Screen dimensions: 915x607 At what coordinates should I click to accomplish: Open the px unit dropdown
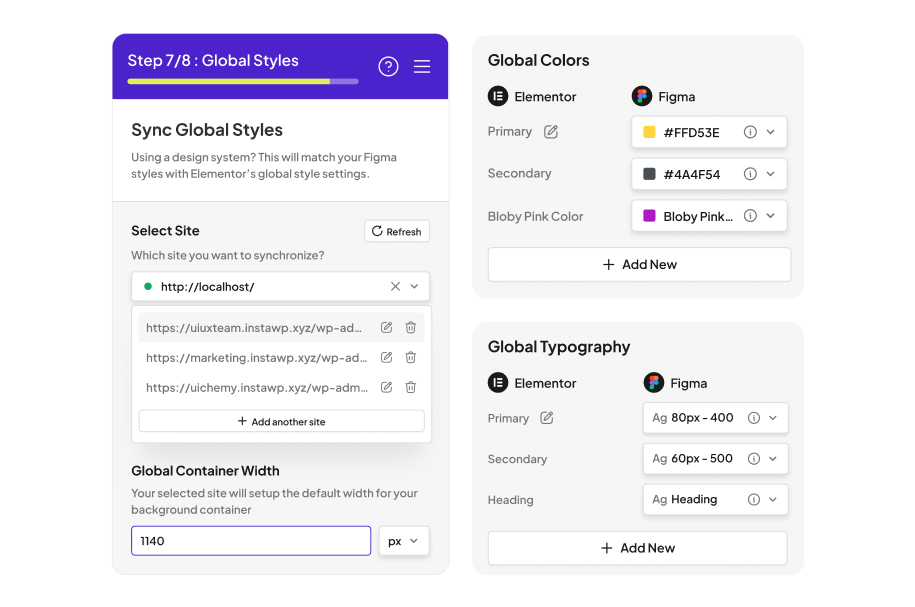(x=404, y=541)
